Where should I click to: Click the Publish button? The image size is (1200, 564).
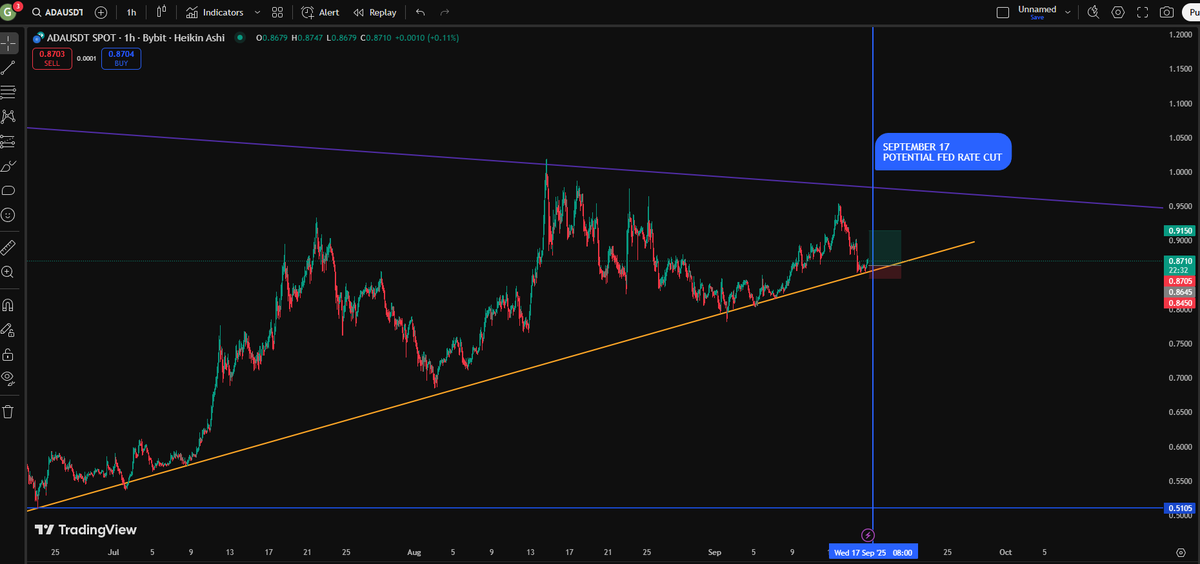click(x=1192, y=12)
